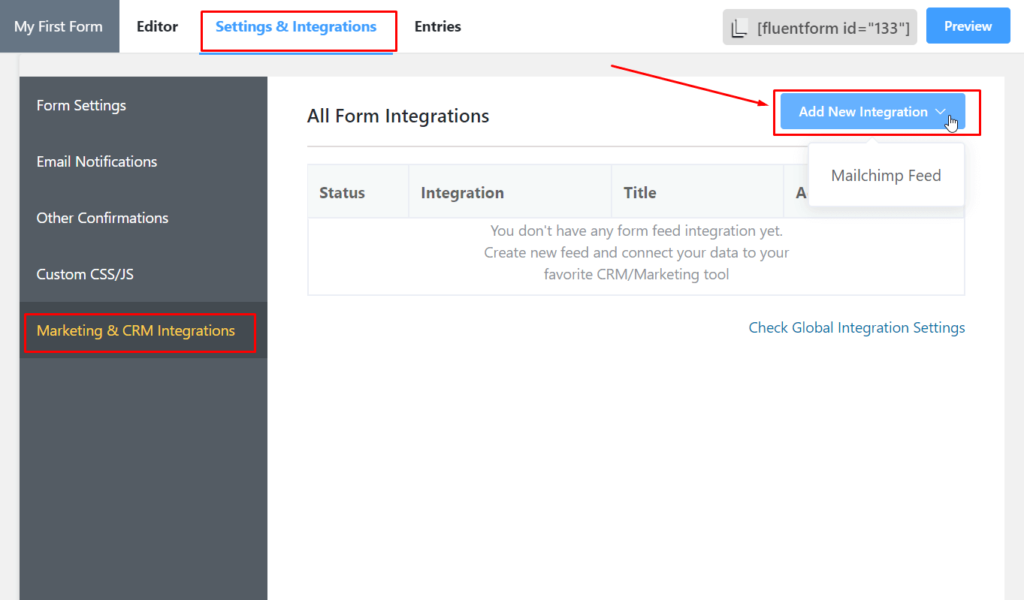
Task: Open Other Confirmations settings
Action: [x=103, y=218]
